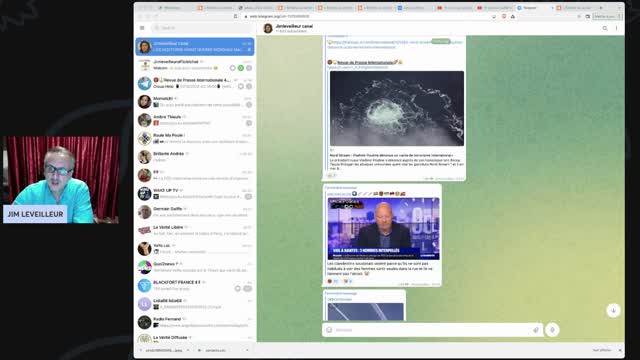Open the La Vérité Libre chat

click(x=195, y=230)
